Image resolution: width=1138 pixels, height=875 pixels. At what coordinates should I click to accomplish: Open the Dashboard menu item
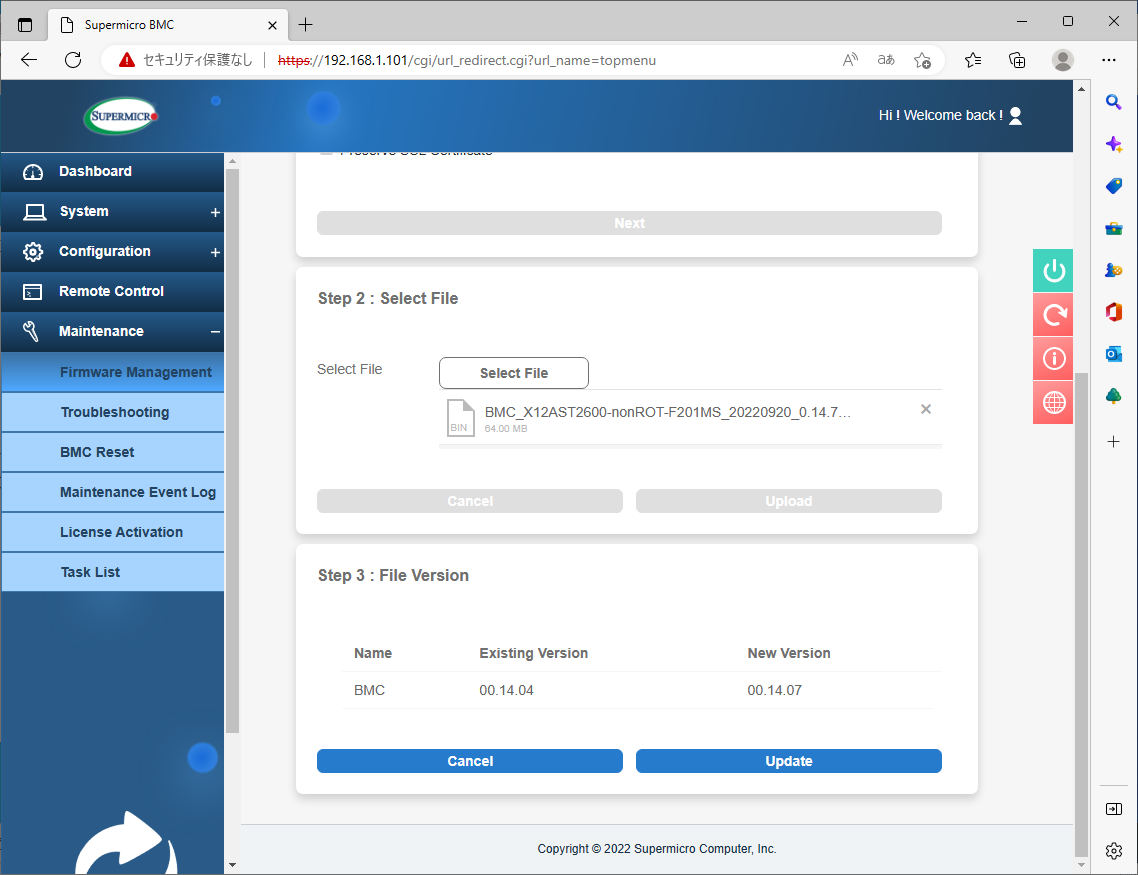pyautogui.click(x=112, y=172)
